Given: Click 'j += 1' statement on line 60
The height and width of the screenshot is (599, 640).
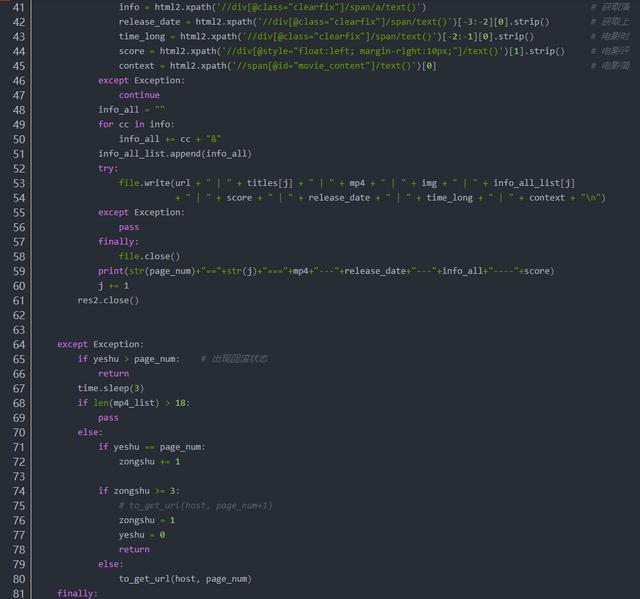Looking at the screenshot, I should [x=113, y=286].
